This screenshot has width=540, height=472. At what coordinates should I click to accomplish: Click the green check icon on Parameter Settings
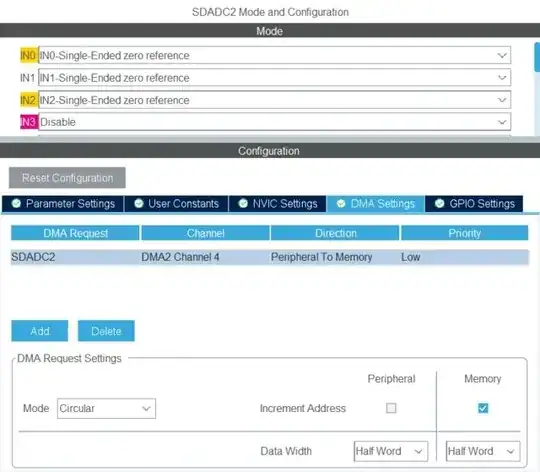(x=16, y=203)
